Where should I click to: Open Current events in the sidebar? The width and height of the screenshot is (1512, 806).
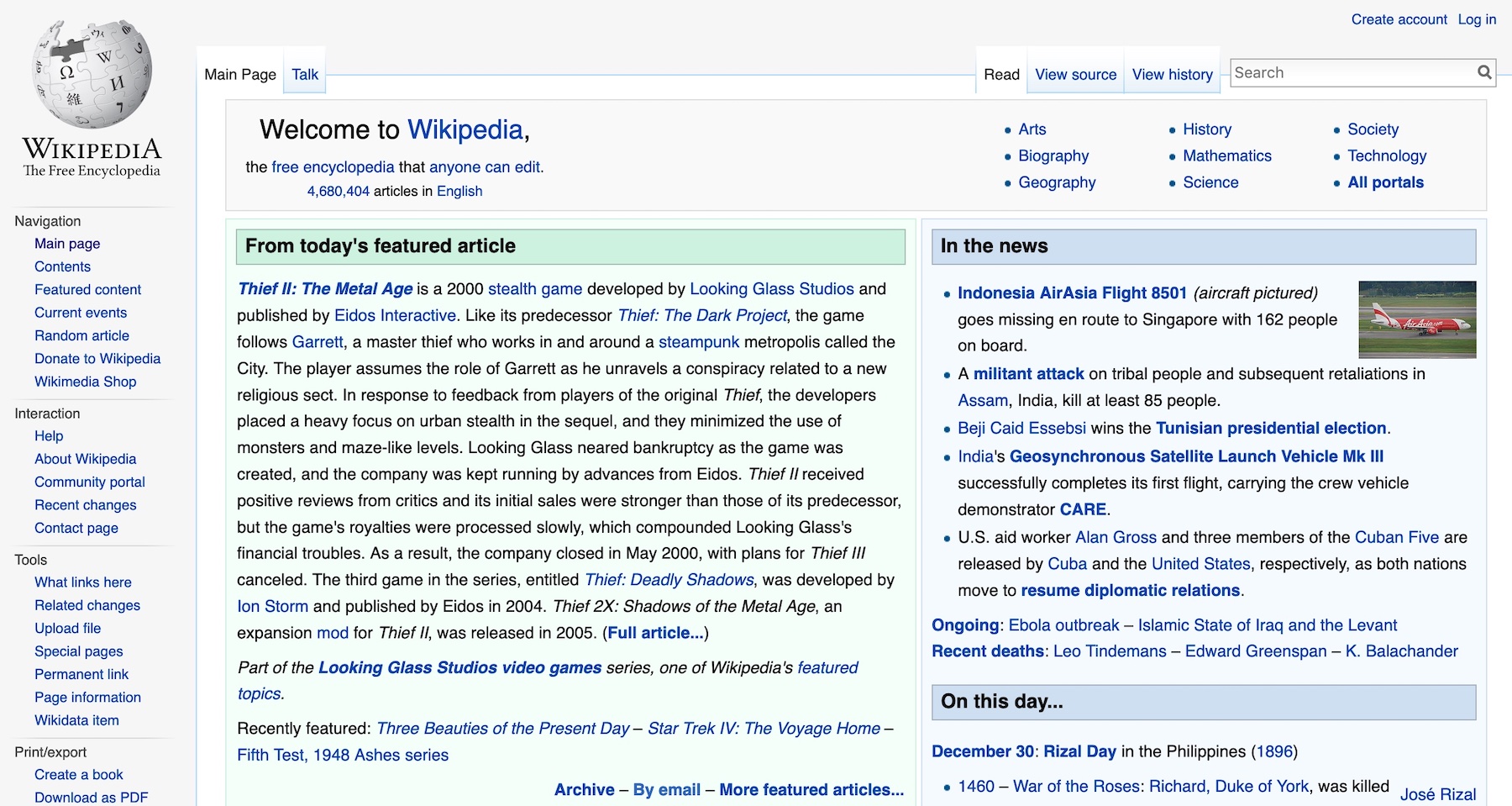81,313
